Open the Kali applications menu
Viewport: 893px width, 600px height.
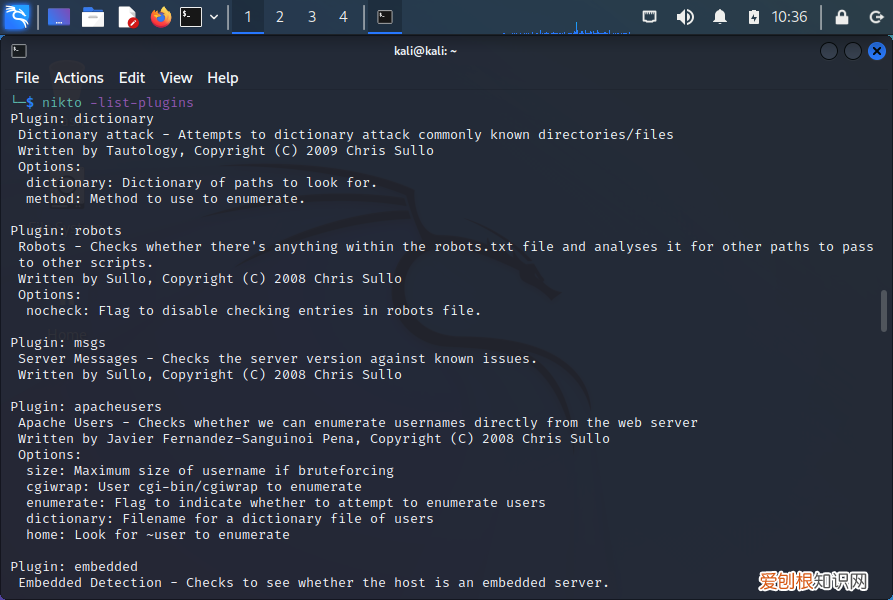coord(17,17)
